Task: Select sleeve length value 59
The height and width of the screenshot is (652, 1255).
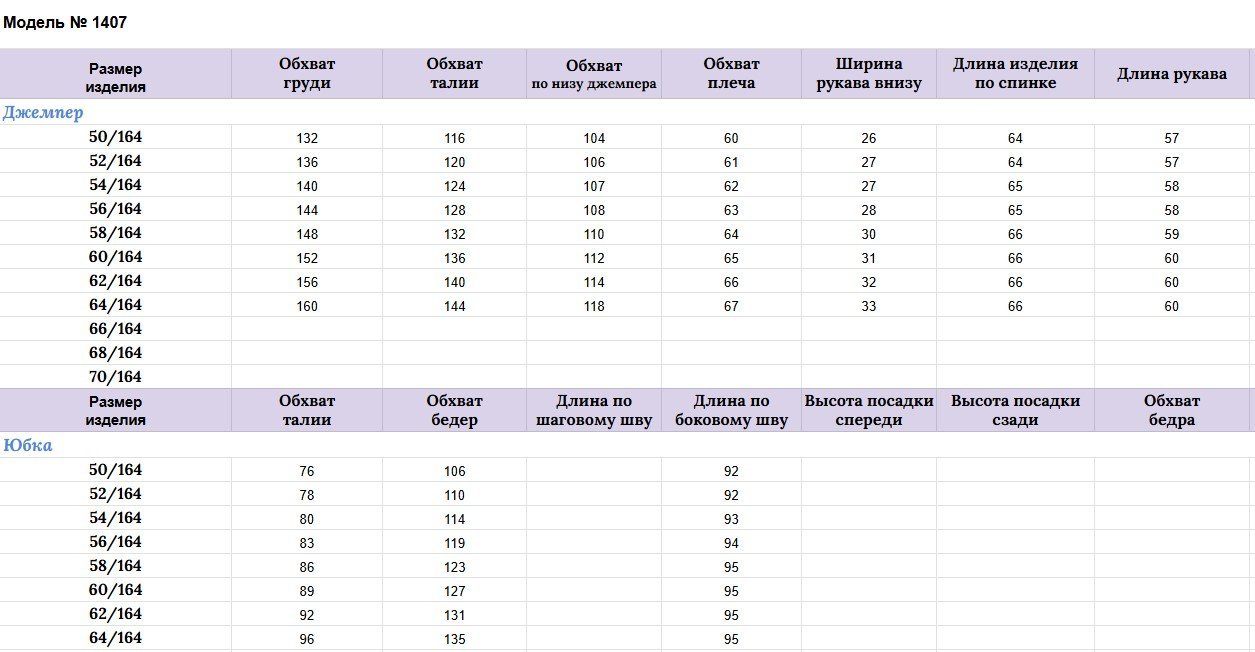Action: coord(1172,234)
